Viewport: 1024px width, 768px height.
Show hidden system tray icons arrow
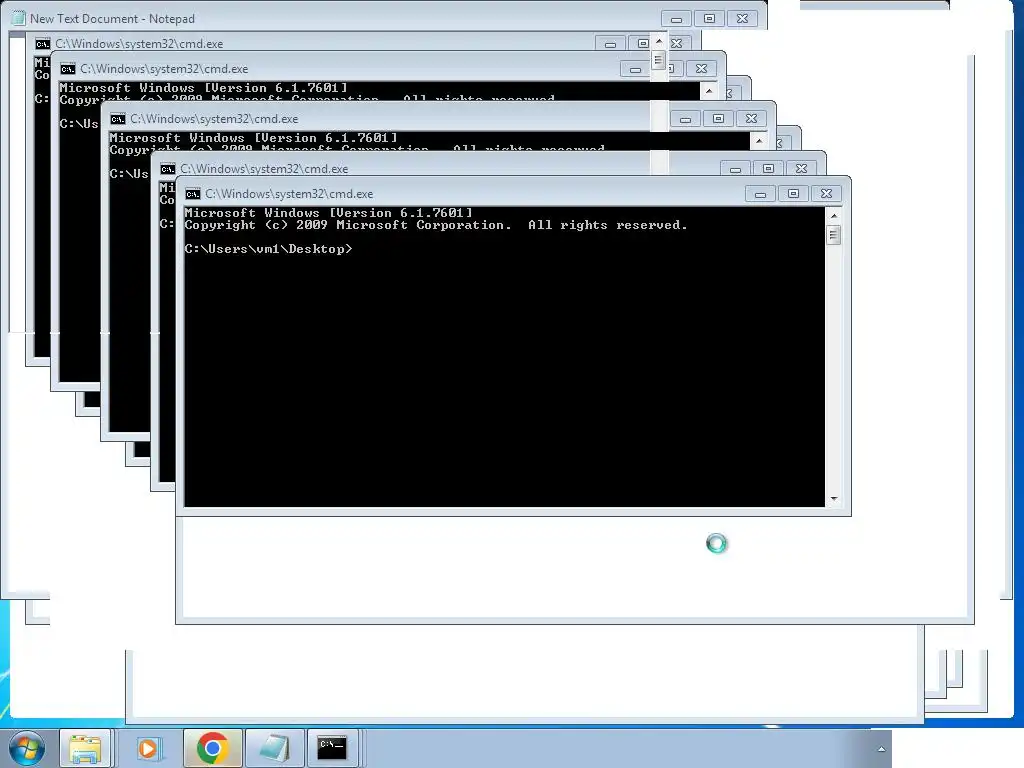coord(881,749)
